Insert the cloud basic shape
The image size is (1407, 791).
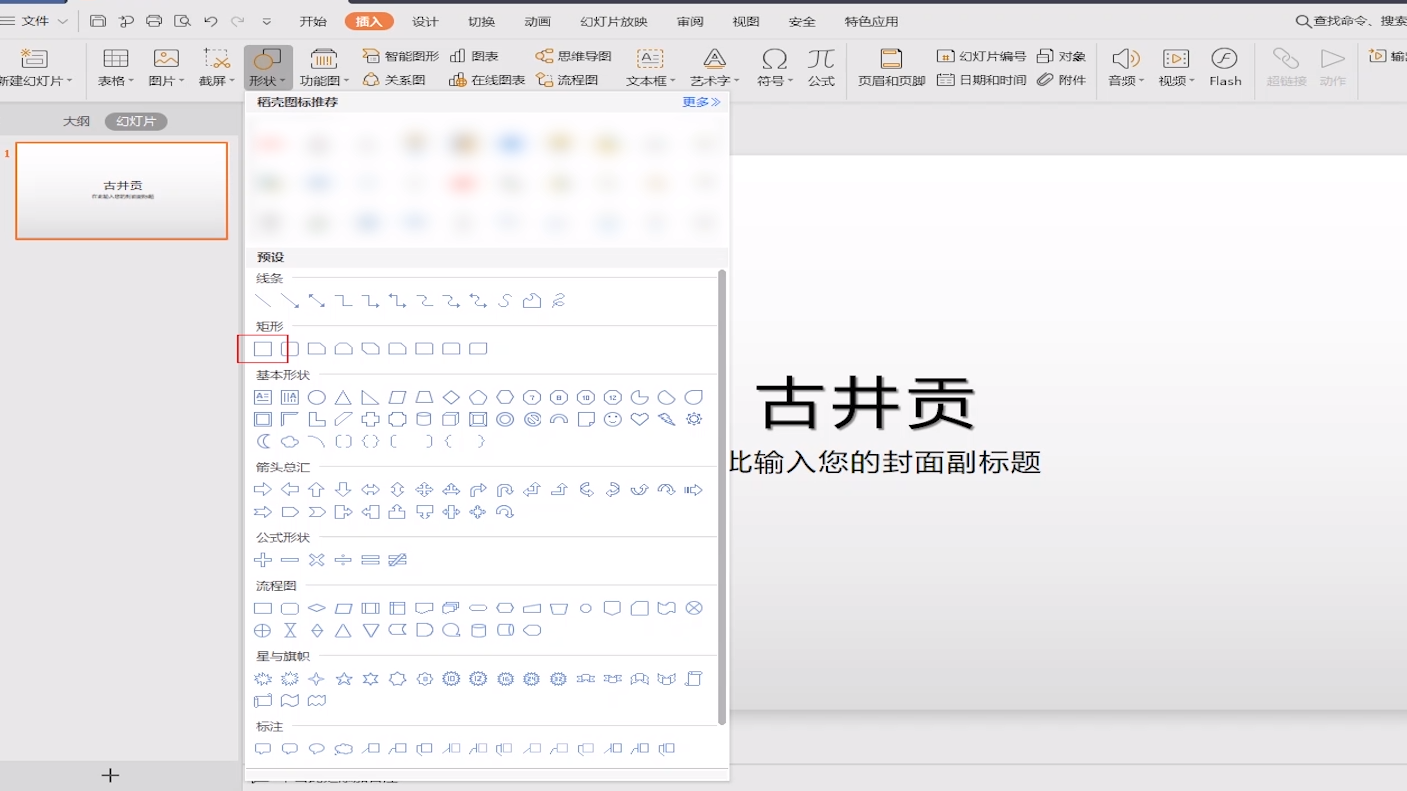click(x=290, y=441)
